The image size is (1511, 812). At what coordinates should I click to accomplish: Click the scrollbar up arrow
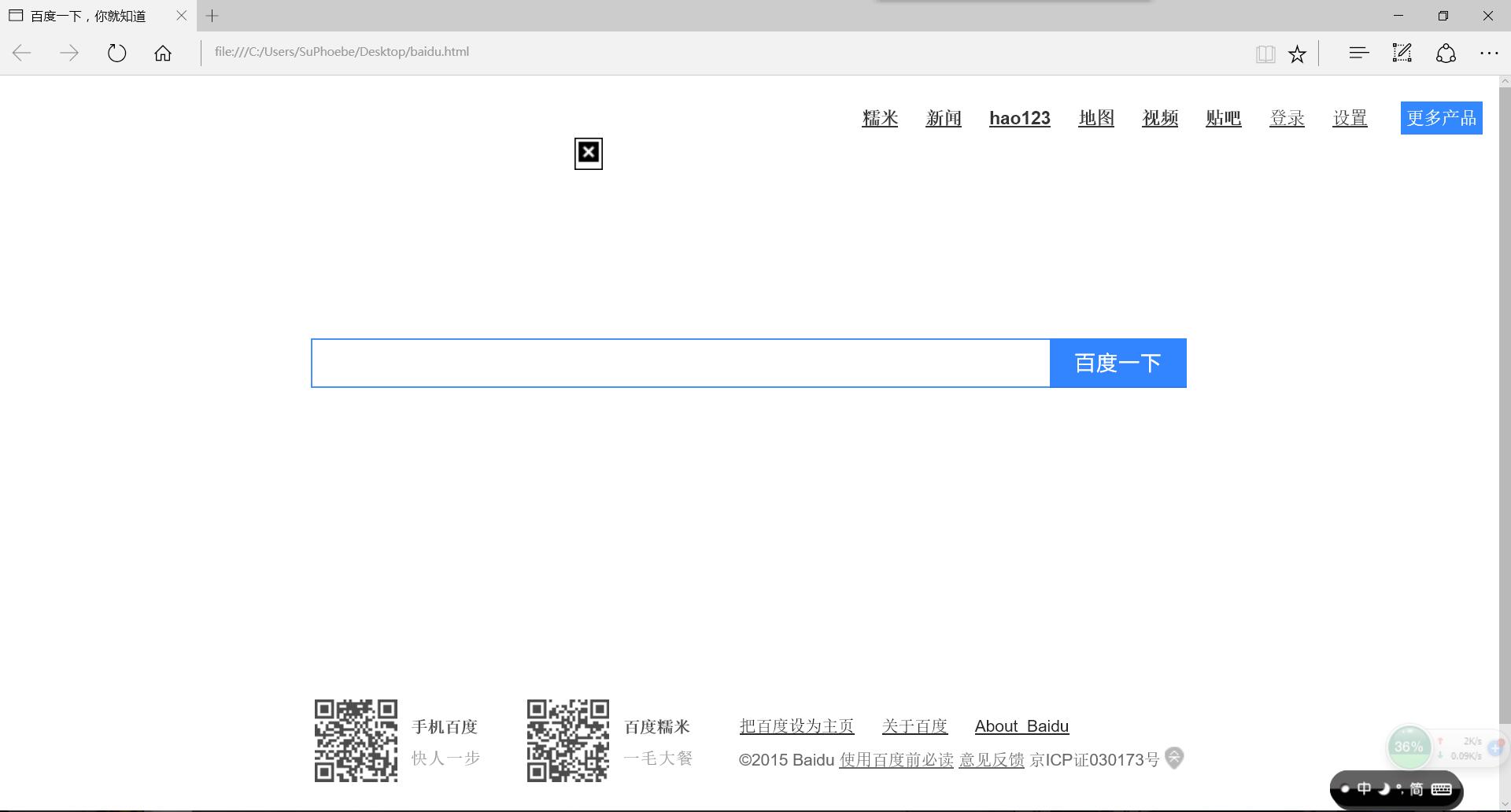(1505, 81)
